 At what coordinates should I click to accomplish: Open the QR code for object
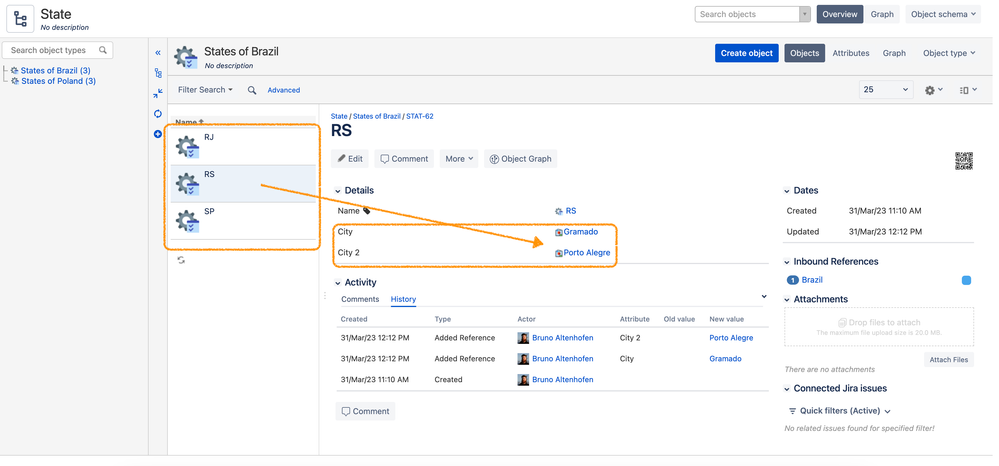pos(963,161)
